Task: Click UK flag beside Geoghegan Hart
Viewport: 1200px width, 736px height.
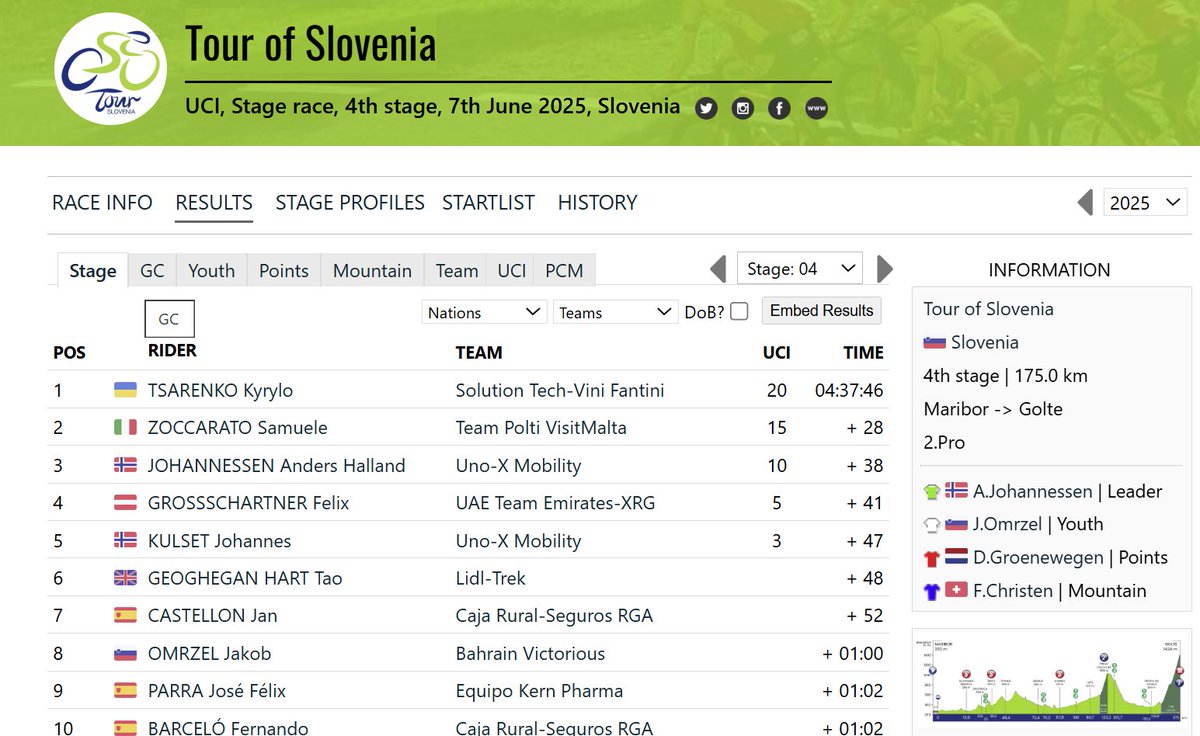Action: pos(125,577)
